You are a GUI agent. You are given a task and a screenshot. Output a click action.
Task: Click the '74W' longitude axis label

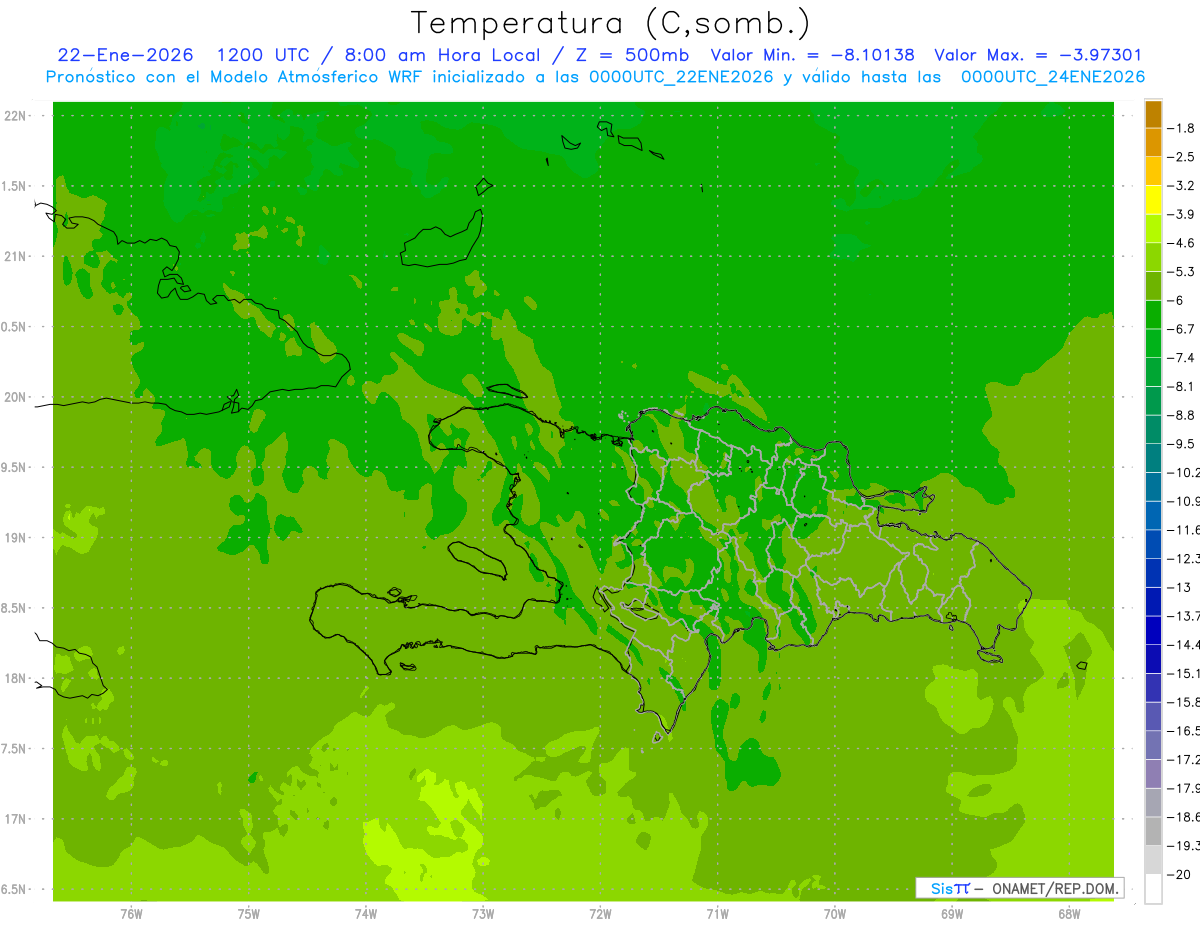pos(366,914)
